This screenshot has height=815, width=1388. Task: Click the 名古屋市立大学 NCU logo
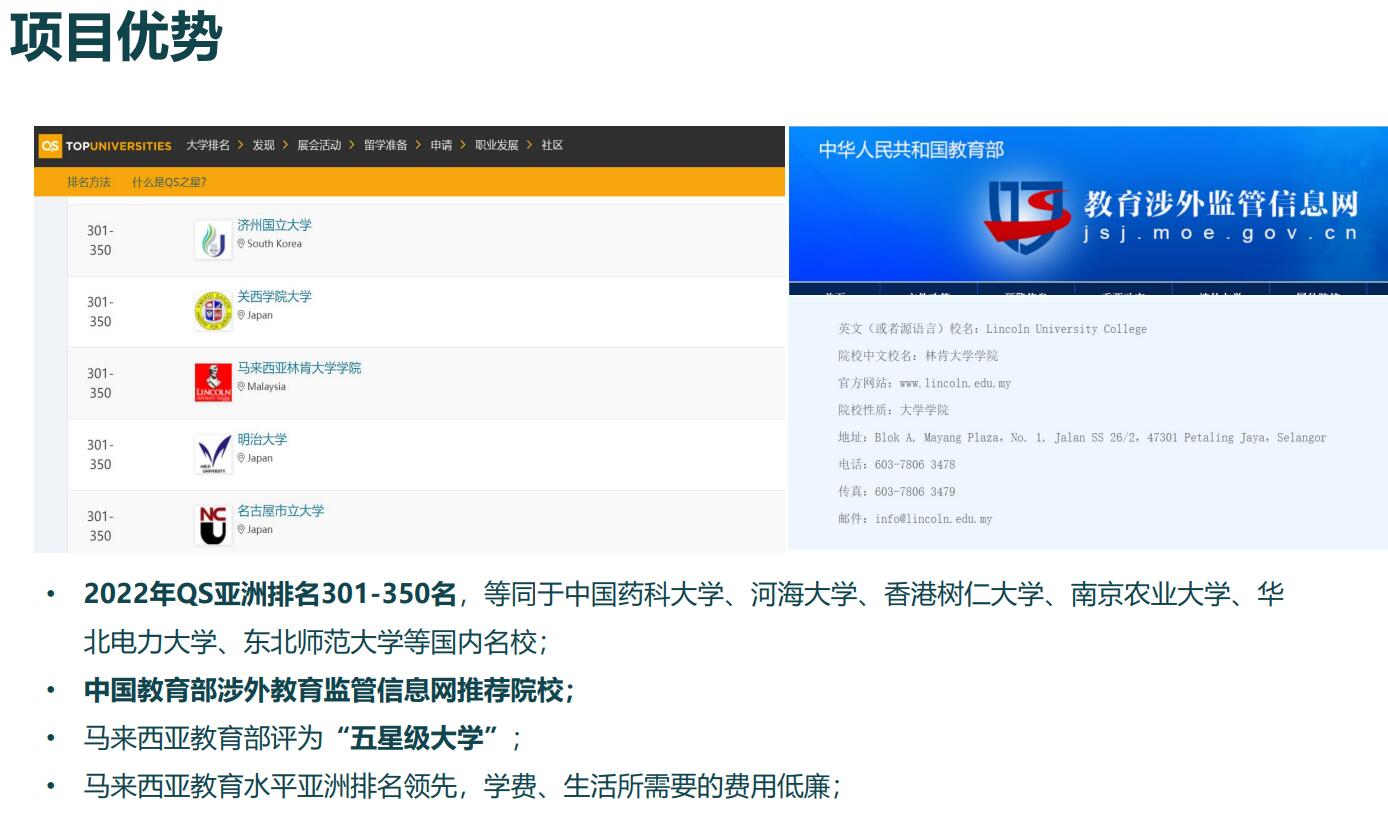[213, 525]
